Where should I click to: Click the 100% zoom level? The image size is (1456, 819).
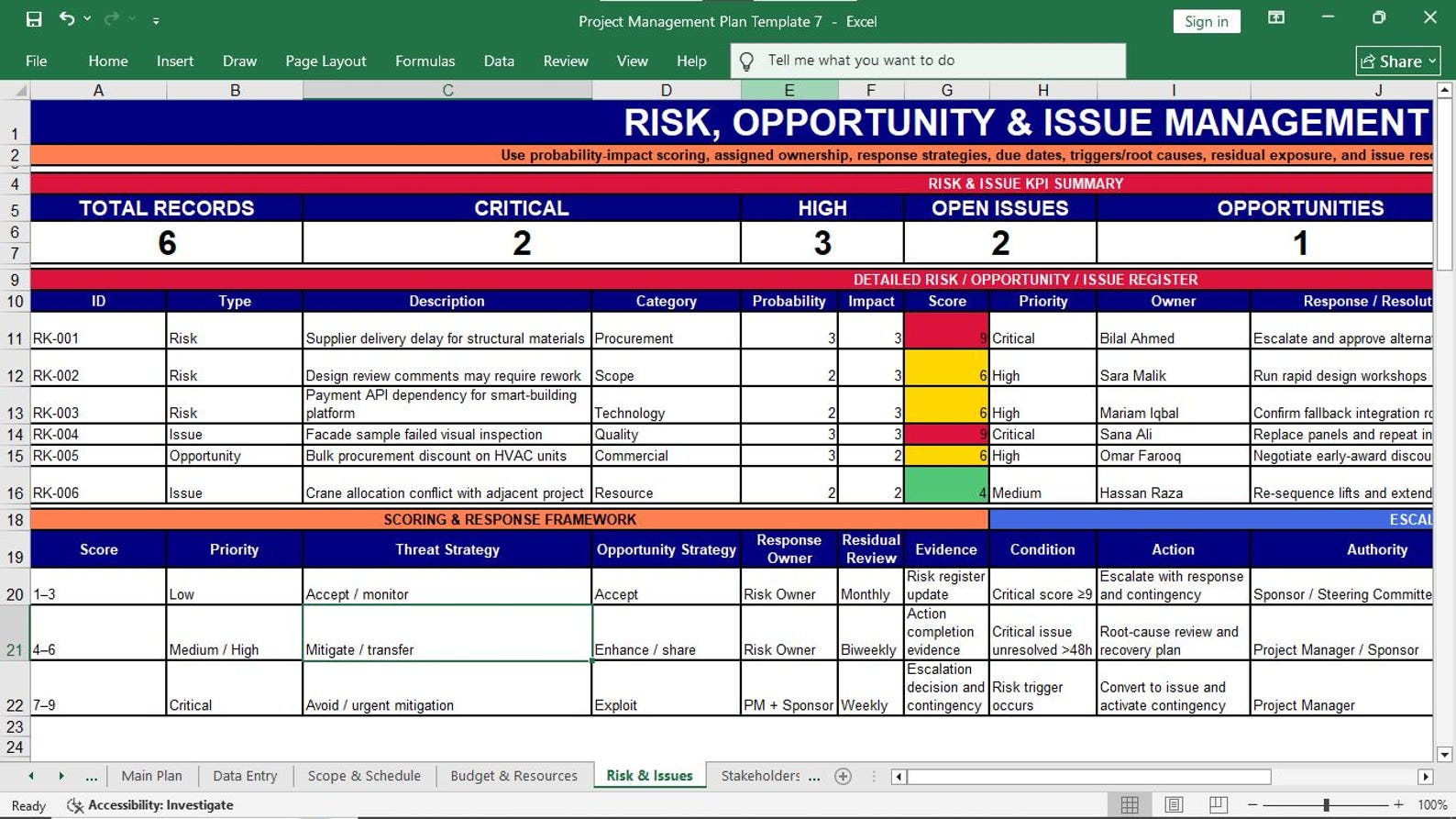[1432, 805]
